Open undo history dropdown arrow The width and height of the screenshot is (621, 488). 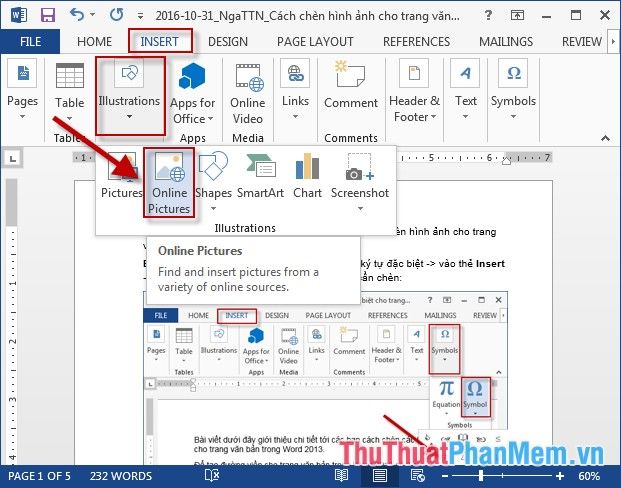[92, 15]
